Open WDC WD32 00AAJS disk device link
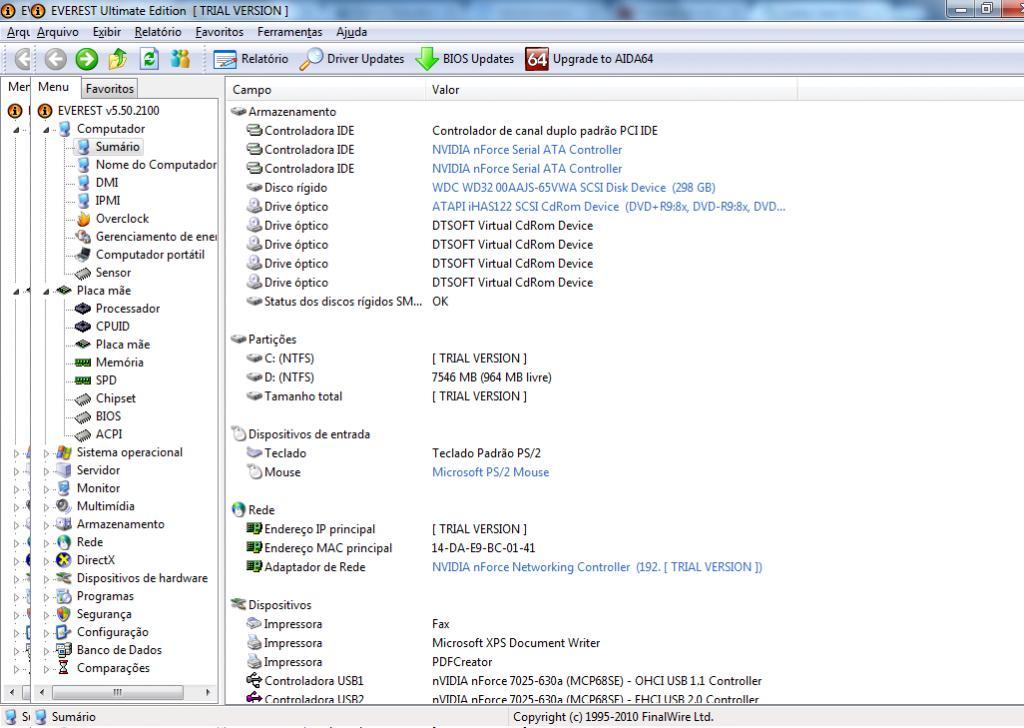 pyautogui.click(x=573, y=187)
